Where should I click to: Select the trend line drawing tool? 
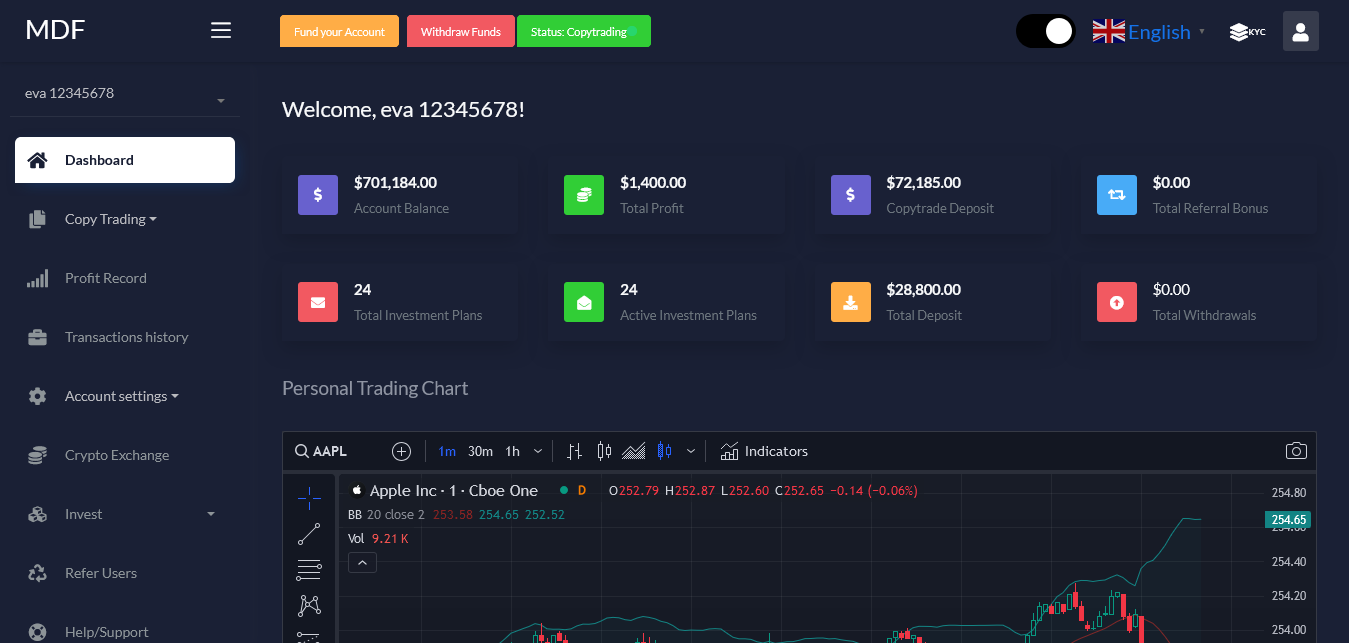tap(309, 534)
